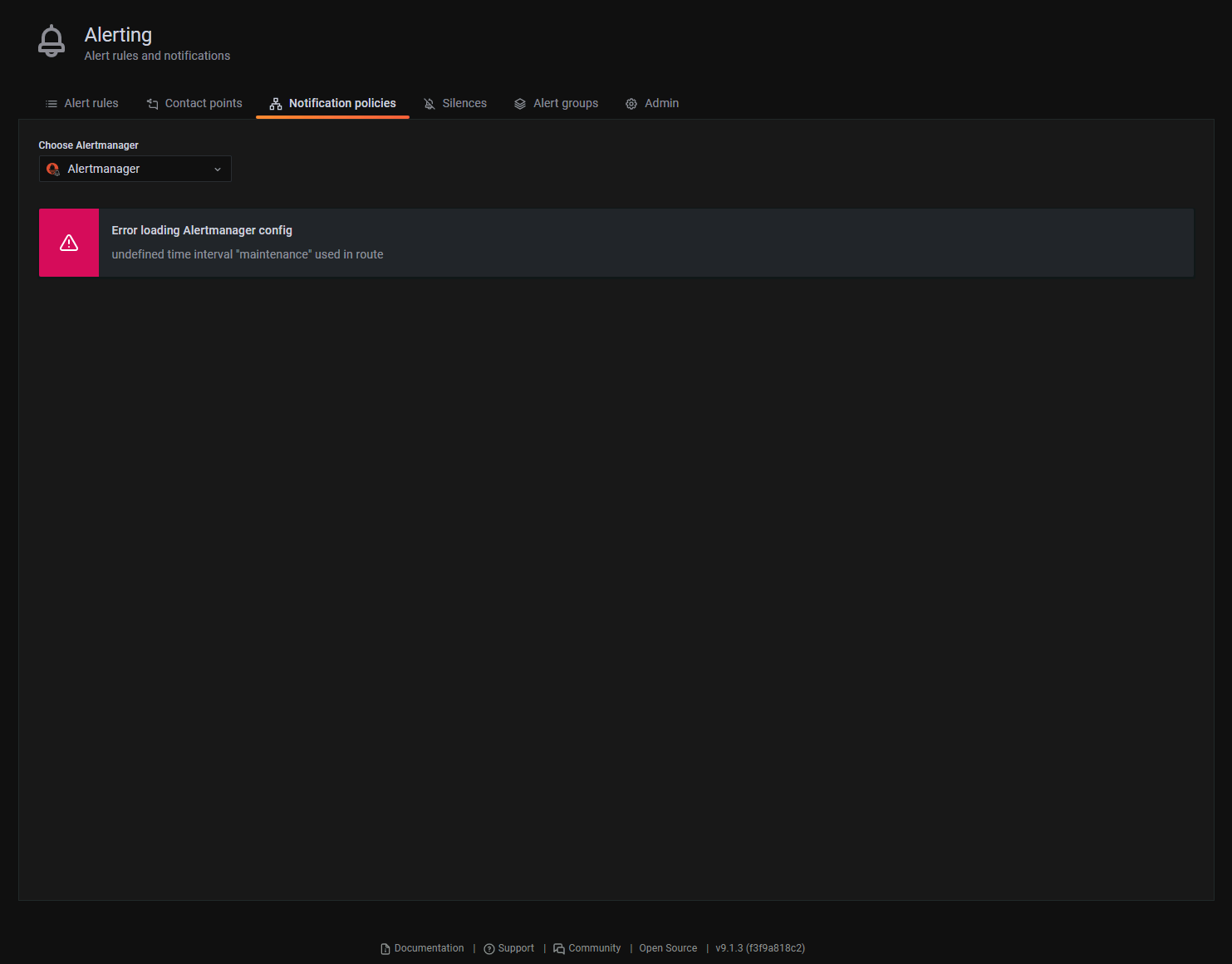Click the Alerting bell icon in the header
Image resolution: width=1232 pixels, height=964 pixels.
pyautogui.click(x=51, y=40)
